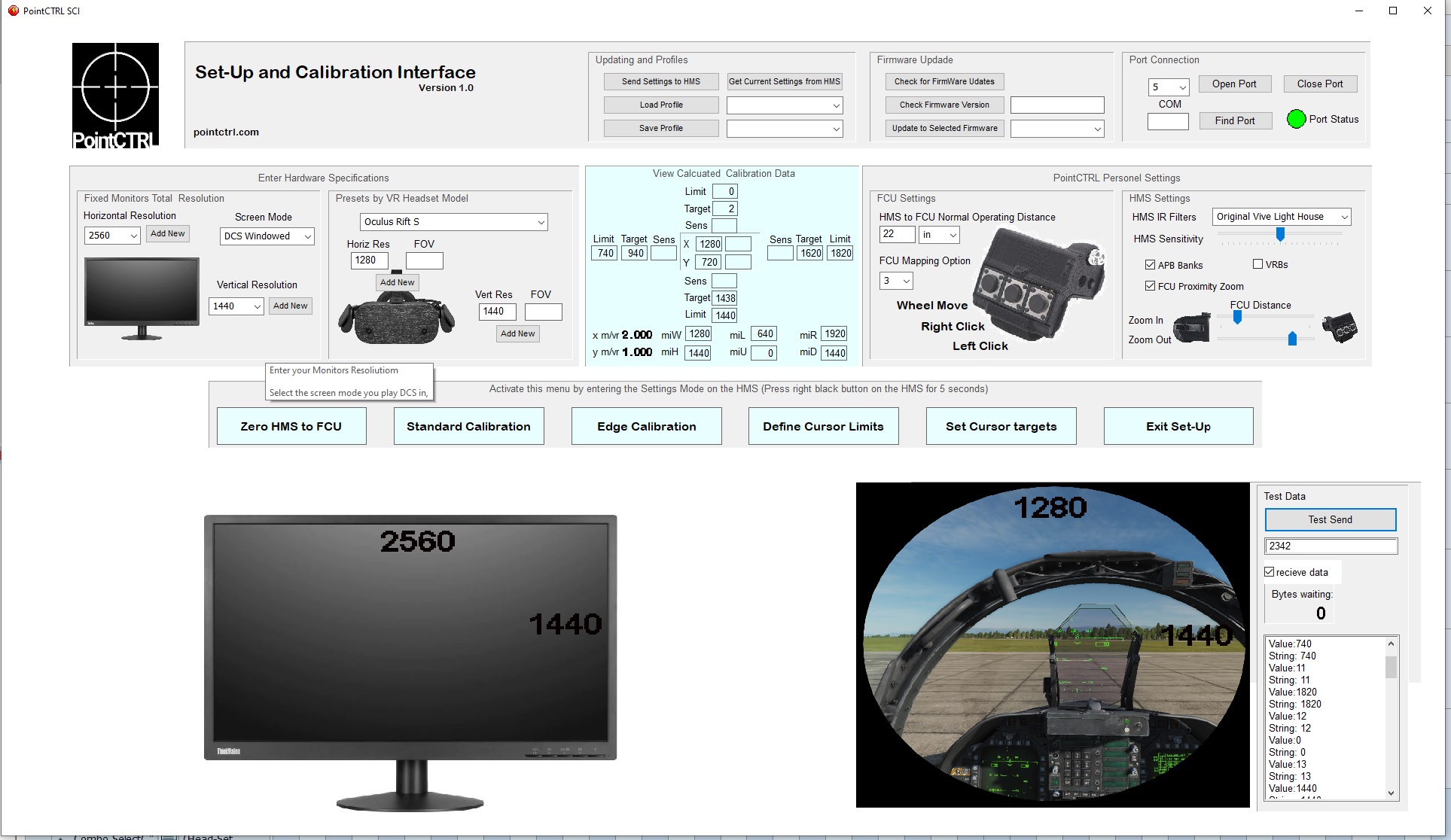Click the calibration X value 1280 field
1451x840 pixels.
tap(709, 244)
